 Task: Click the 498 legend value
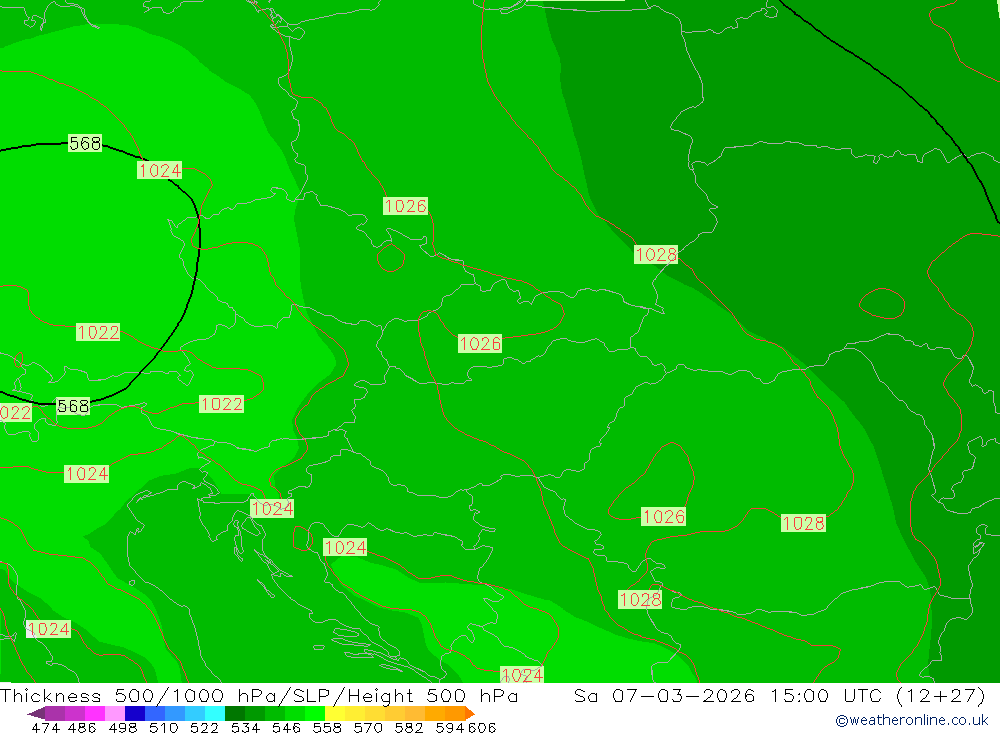point(123,727)
